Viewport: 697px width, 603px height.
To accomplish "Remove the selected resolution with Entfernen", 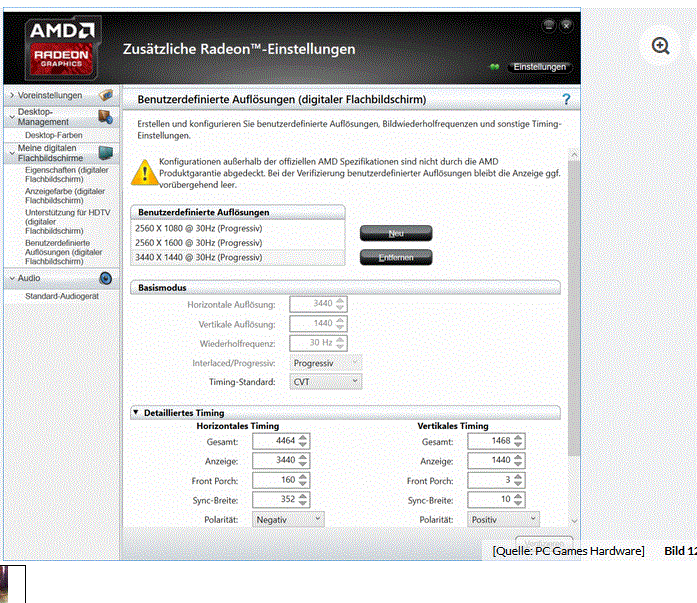I will pos(396,257).
